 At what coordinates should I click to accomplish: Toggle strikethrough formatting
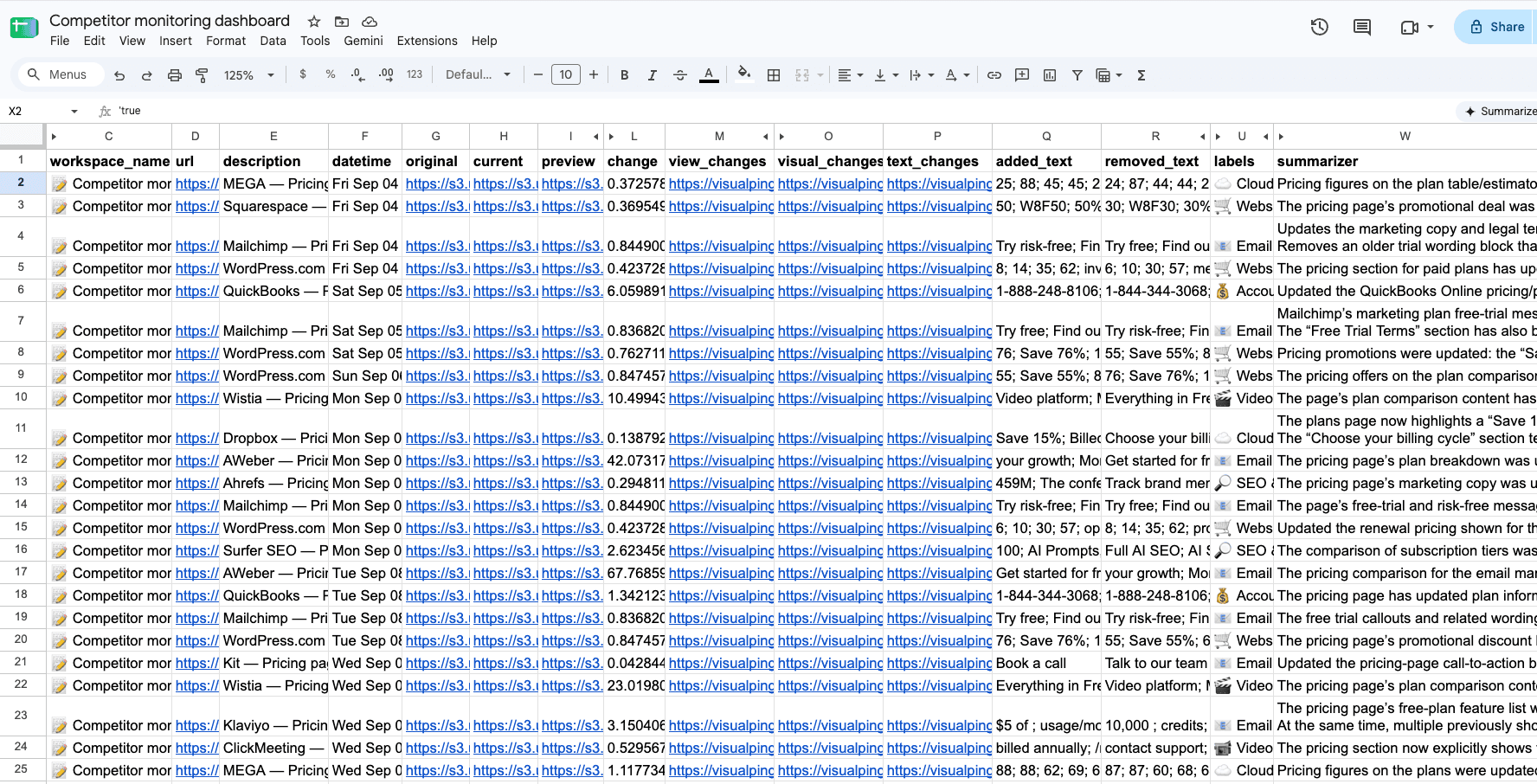(x=680, y=75)
